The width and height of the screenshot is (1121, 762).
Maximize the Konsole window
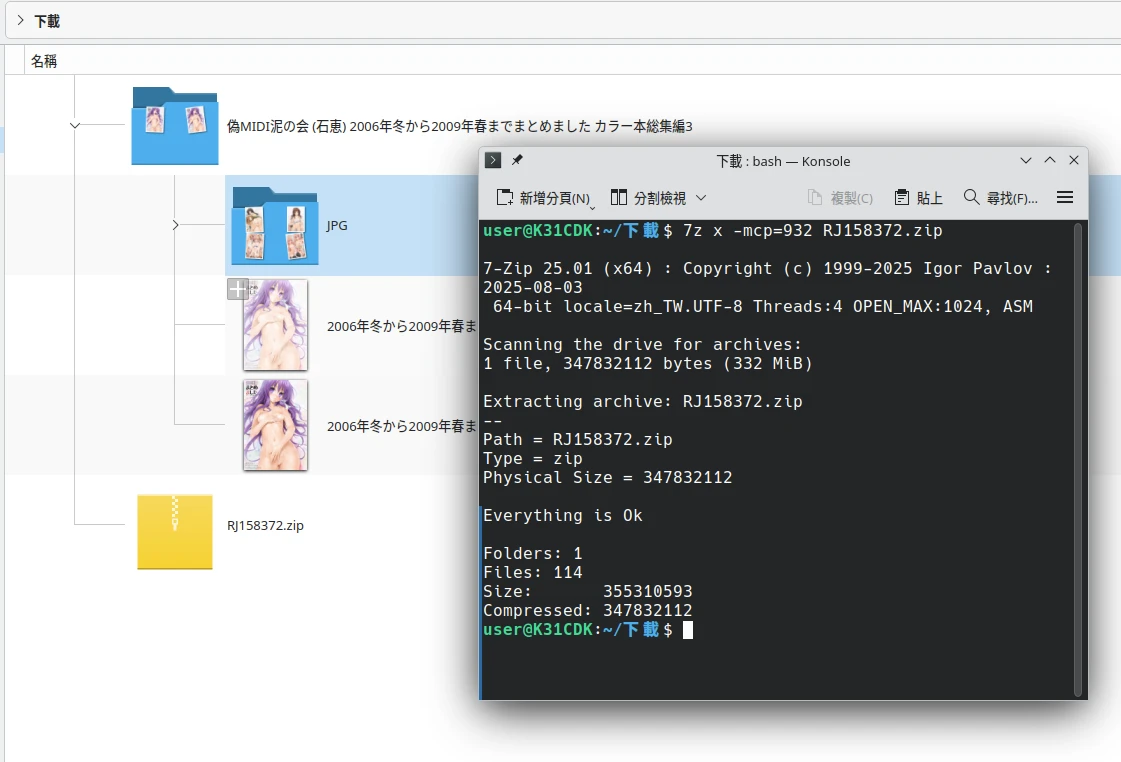1050,161
